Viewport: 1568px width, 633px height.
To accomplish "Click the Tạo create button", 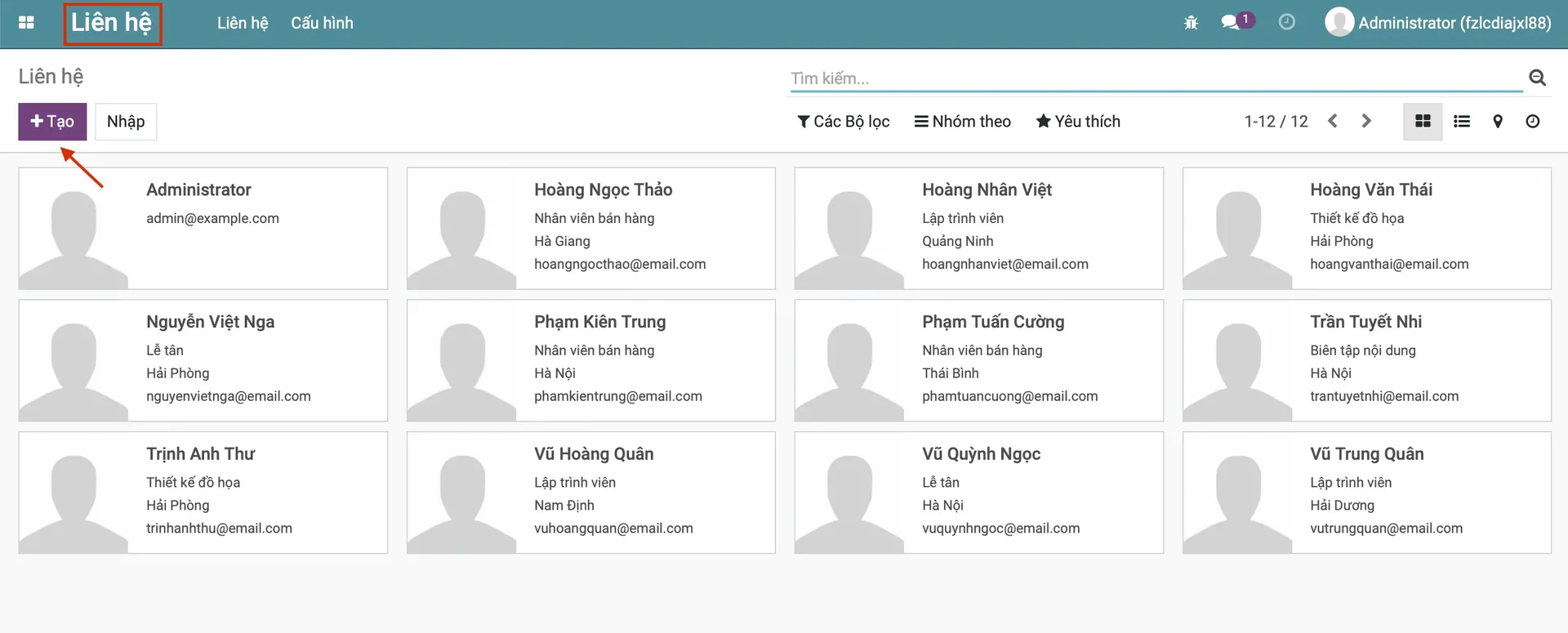I will [52, 121].
